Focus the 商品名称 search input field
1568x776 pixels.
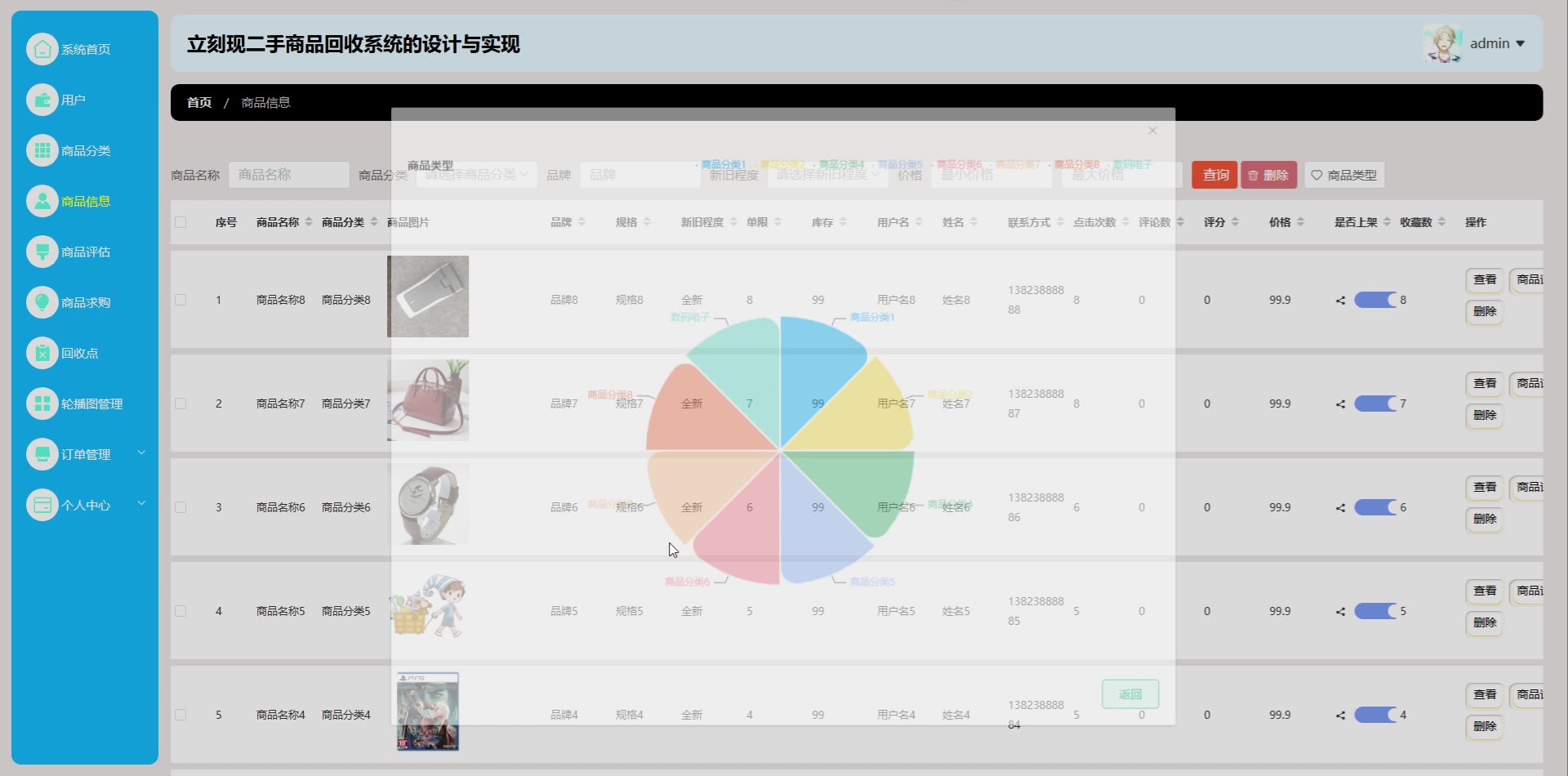click(x=289, y=175)
